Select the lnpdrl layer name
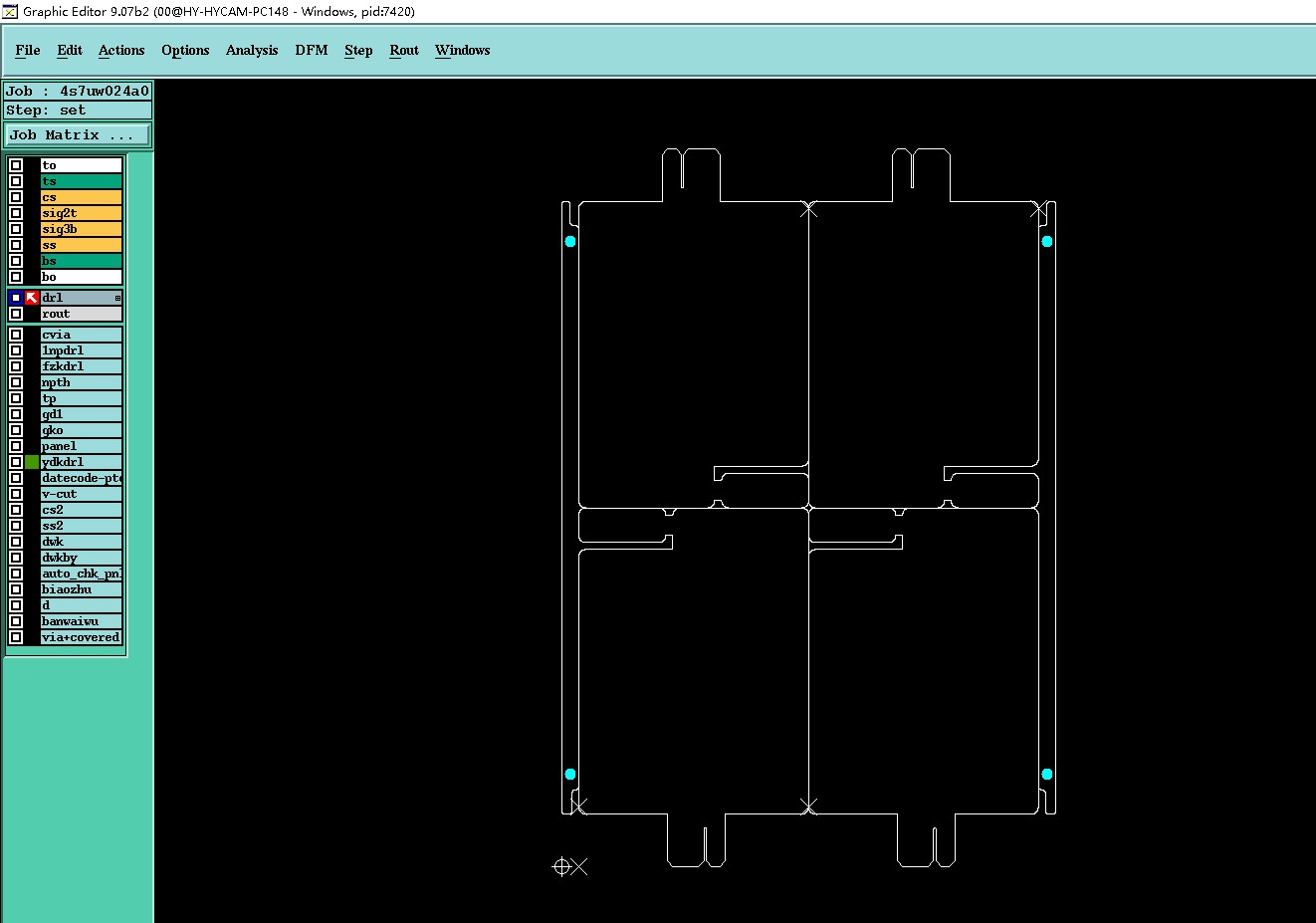The image size is (1316, 923). click(x=82, y=350)
